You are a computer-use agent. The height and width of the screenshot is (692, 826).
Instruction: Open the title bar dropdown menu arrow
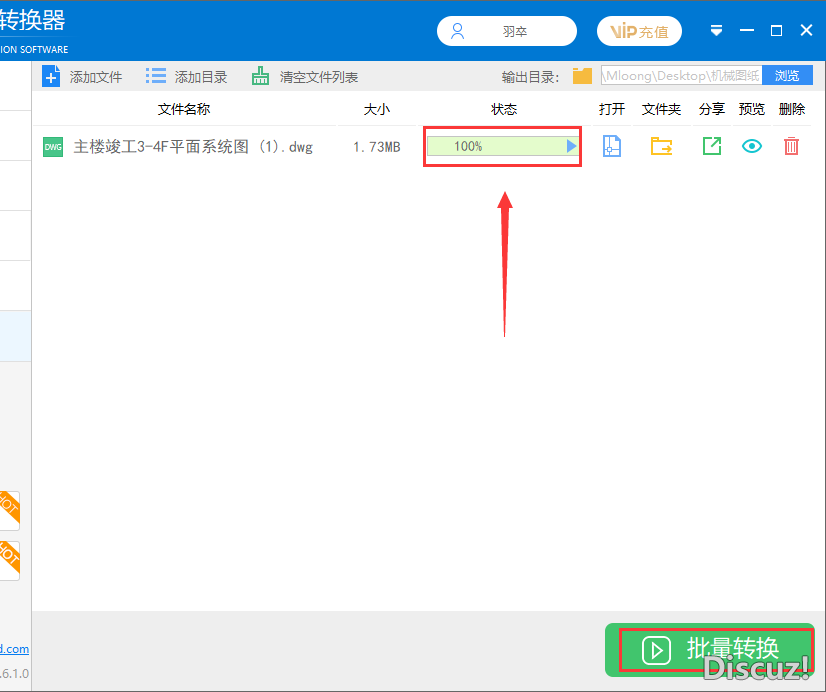tap(716, 31)
